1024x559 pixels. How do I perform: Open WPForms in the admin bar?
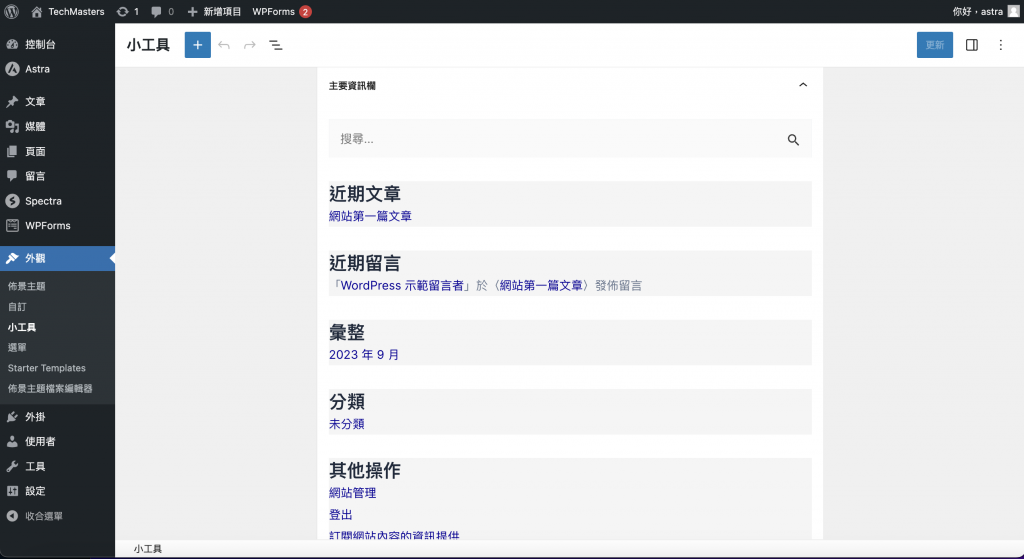(281, 11)
